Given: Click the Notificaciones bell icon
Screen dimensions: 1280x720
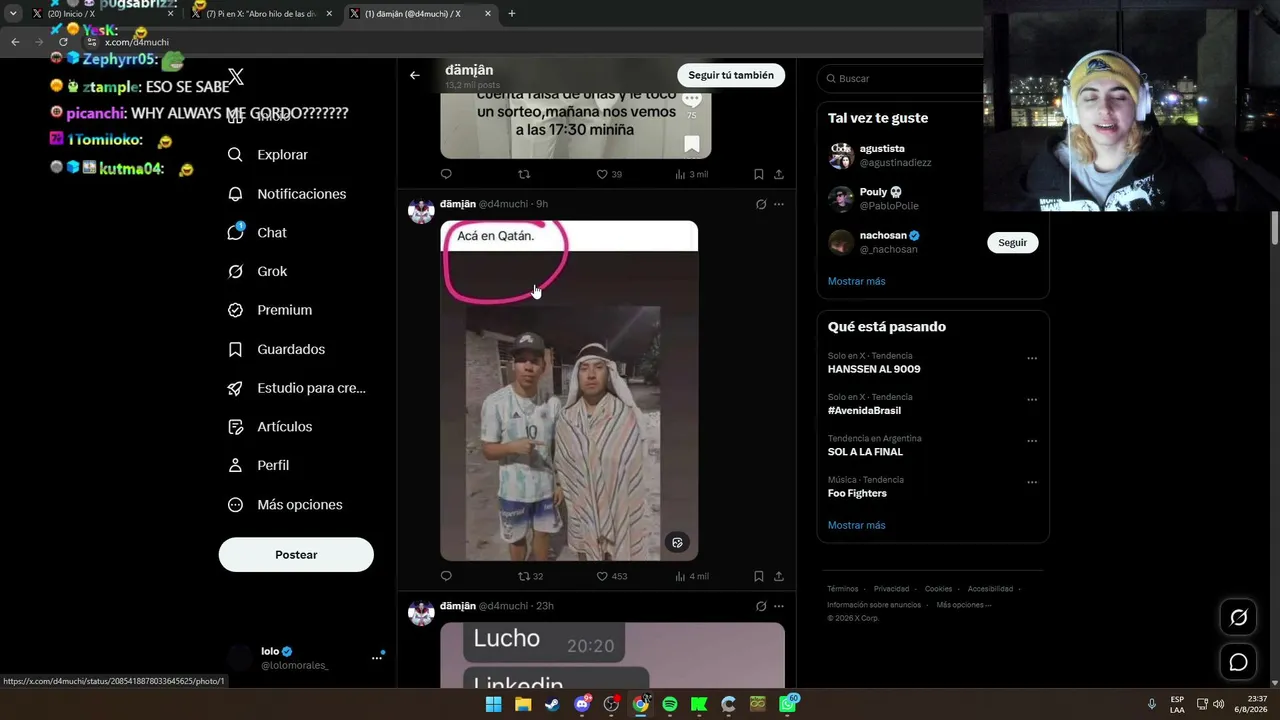Looking at the screenshot, I should point(235,194).
